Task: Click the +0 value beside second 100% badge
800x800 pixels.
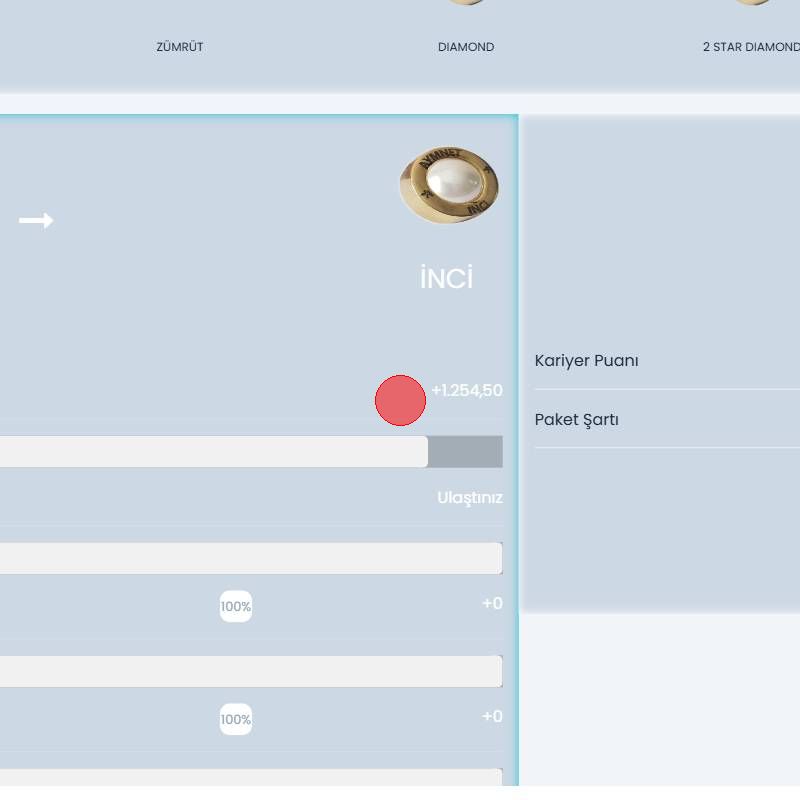Action: (492, 717)
